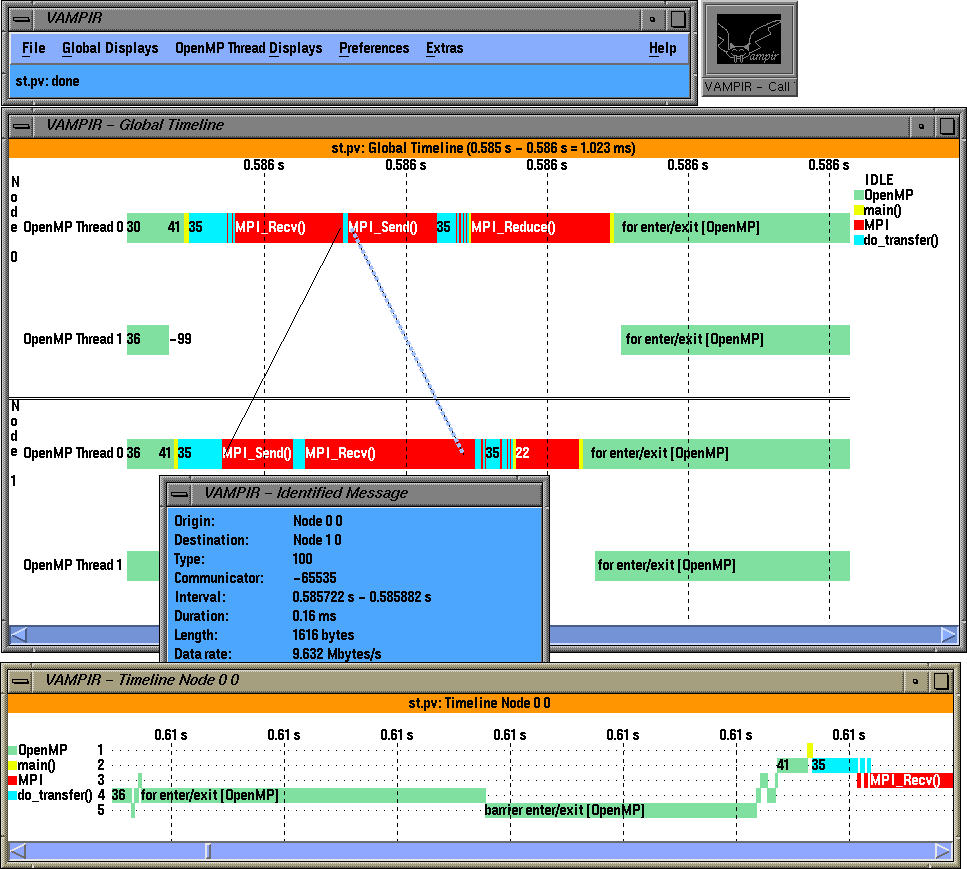
Task: Click the Duration value '0.16 ms'
Action: pyautogui.click(x=315, y=616)
